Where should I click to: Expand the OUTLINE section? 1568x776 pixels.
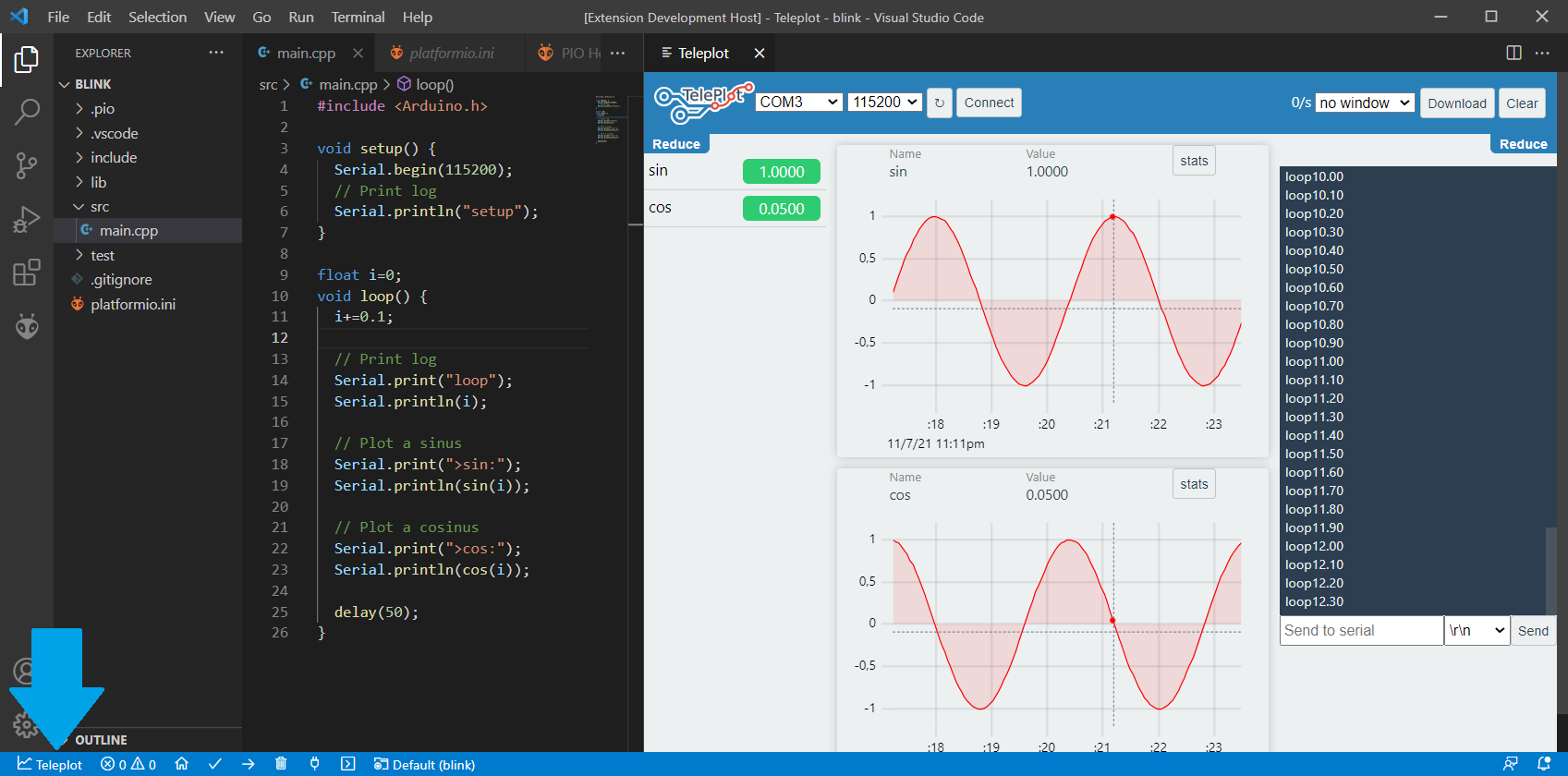pos(148,740)
